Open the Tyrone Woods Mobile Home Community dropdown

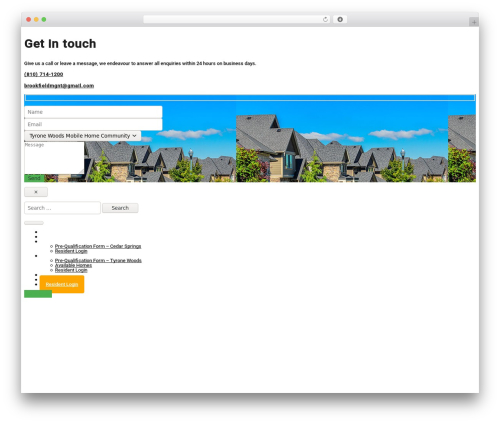click(x=83, y=136)
